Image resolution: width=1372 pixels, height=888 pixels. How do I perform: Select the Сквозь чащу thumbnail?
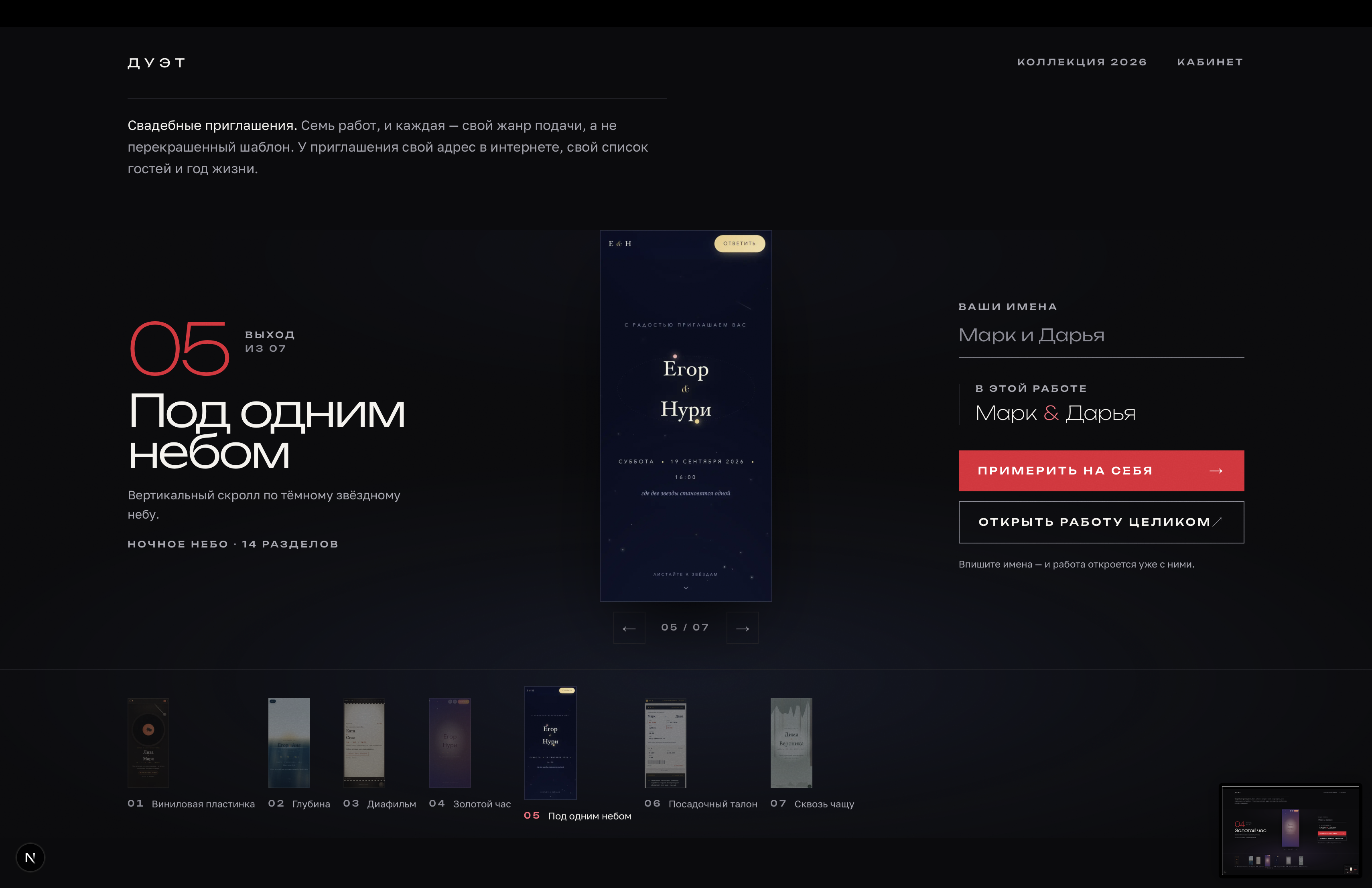coord(792,743)
